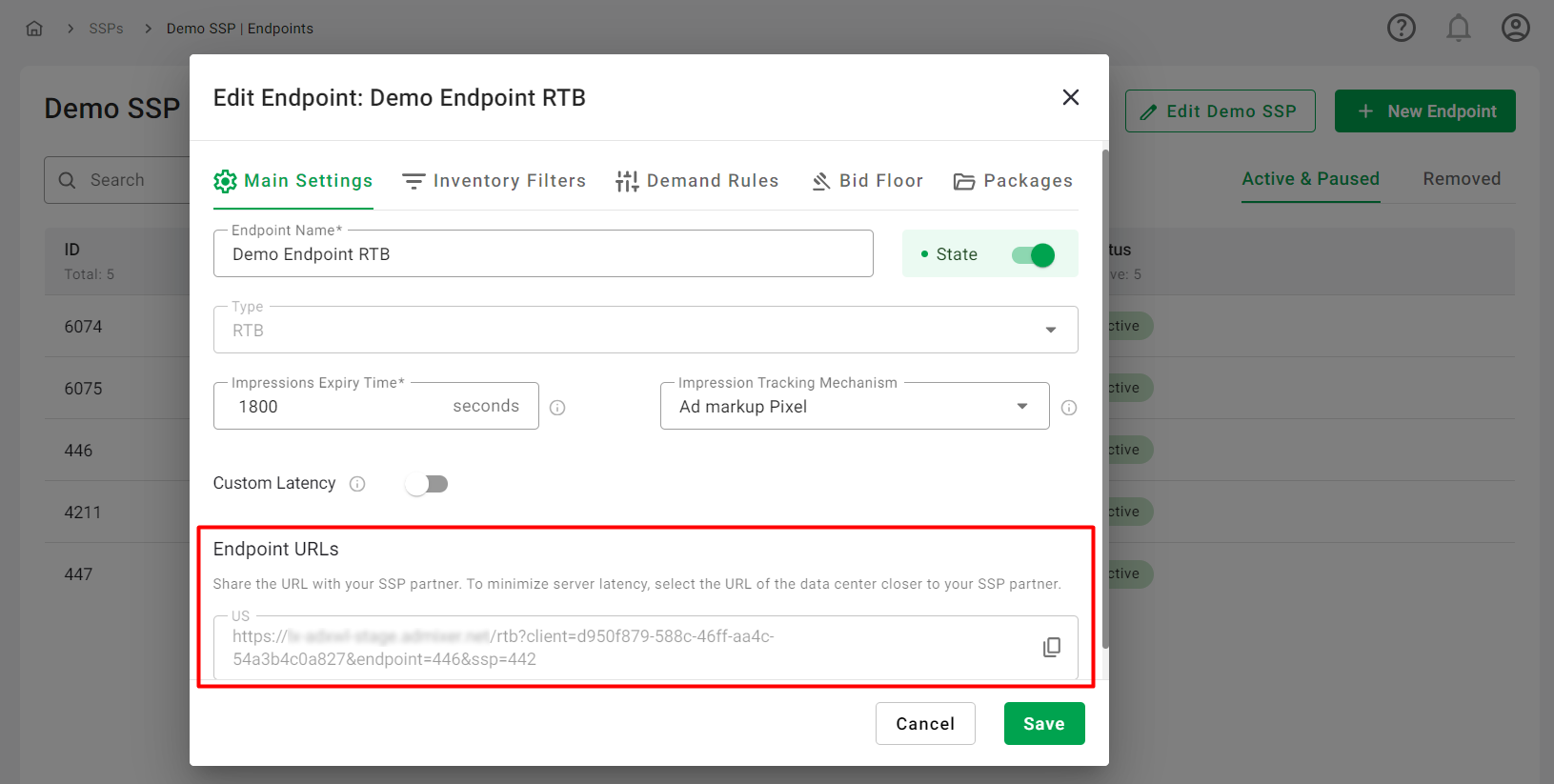Click info icon beside Impressions Expiry Time
This screenshot has width=1554, height=784.
557,408
